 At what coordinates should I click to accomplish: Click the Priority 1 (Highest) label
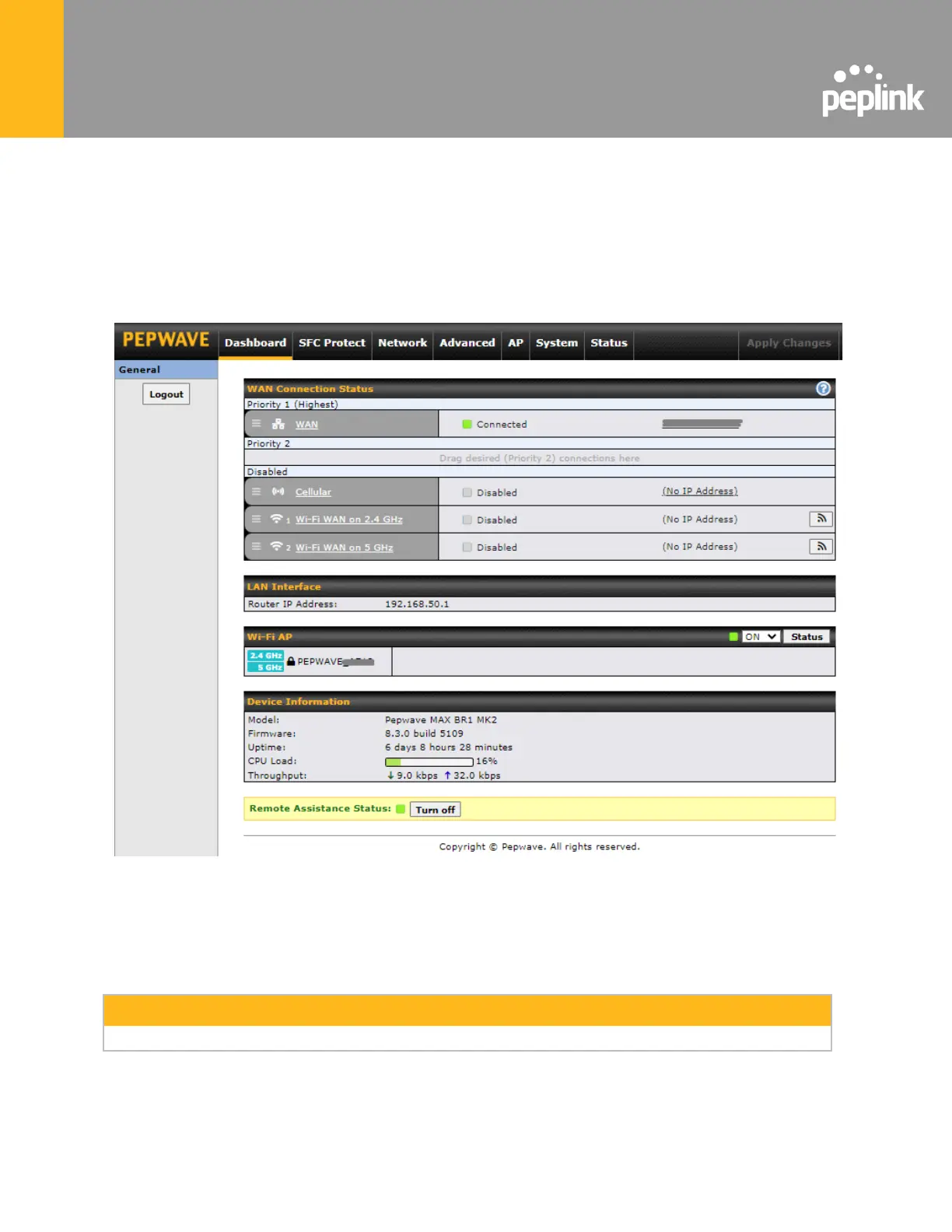point(292,404)
